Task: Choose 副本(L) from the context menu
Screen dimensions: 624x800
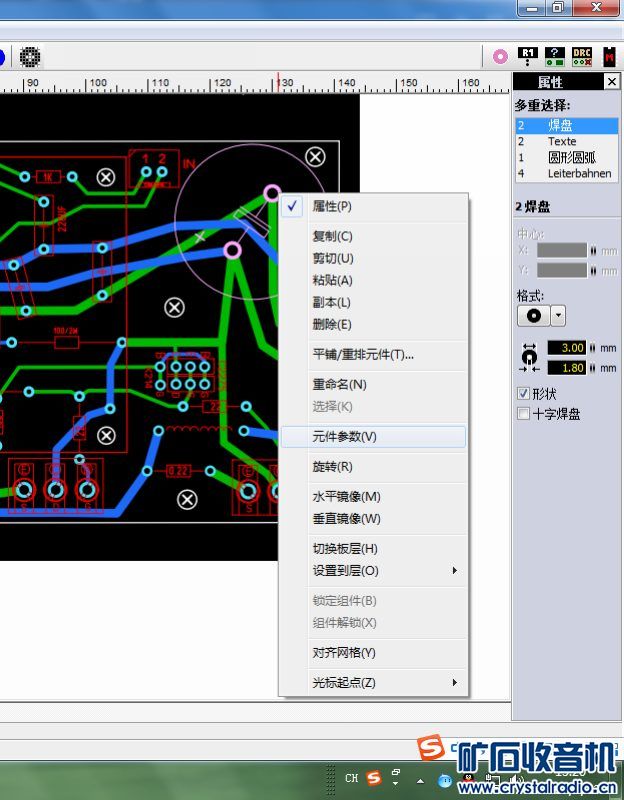Action: pos(373,302)
